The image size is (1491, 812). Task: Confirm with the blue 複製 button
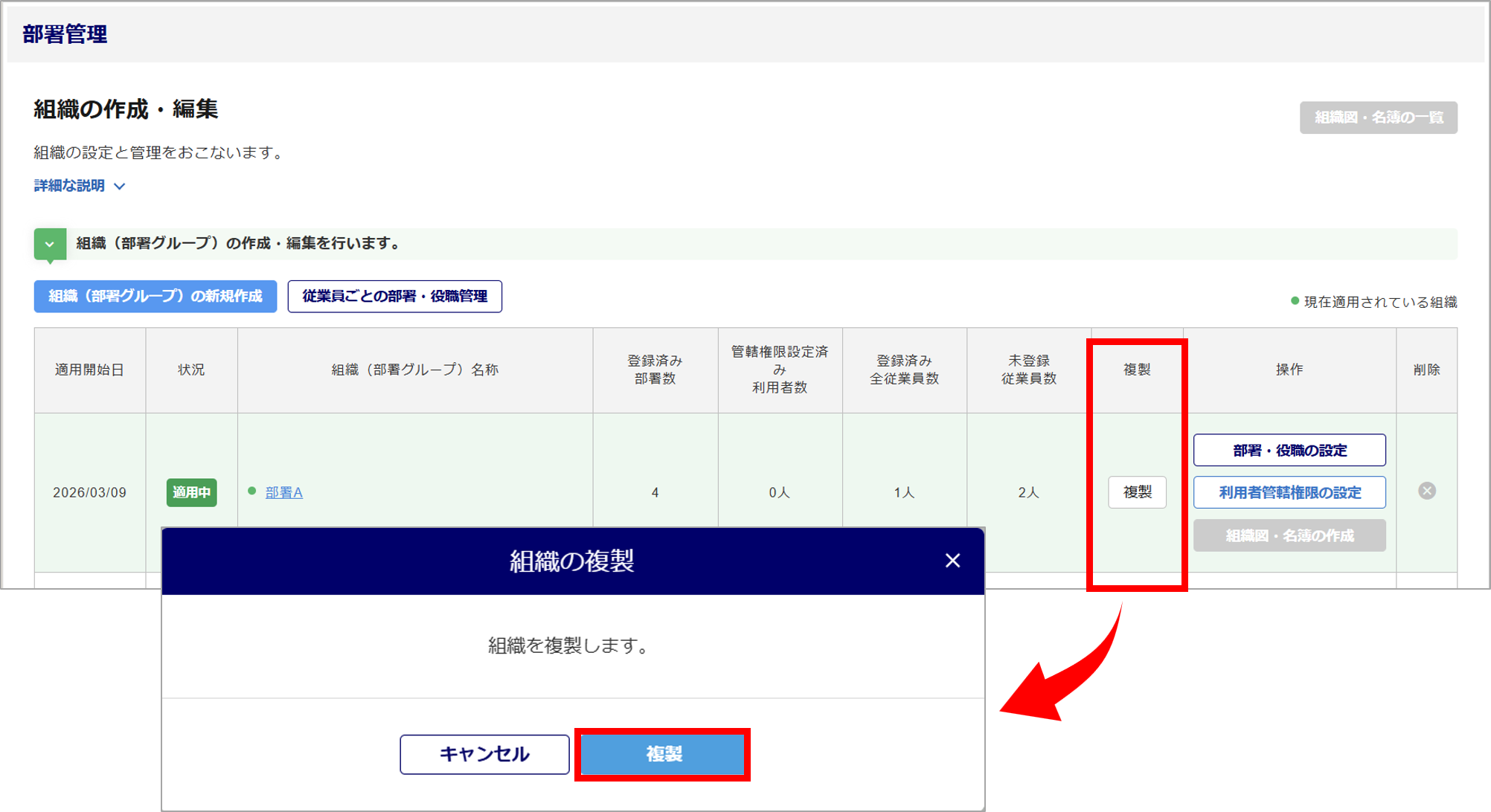click(x=662, y=754)
